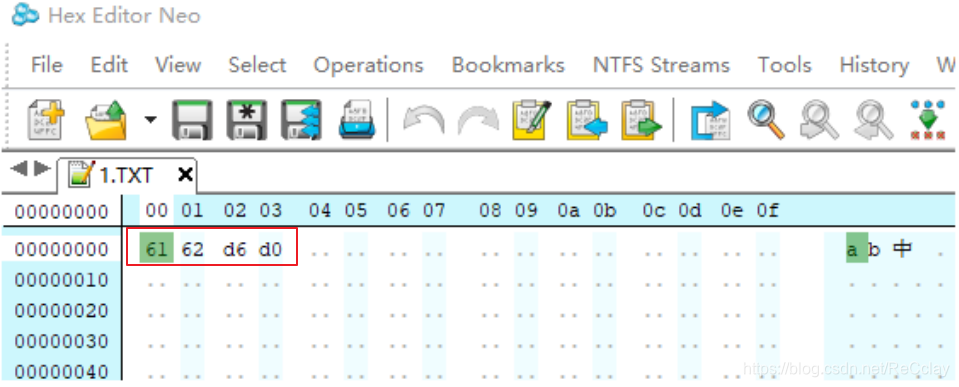Click the '中' character in text pane
The height and width of the screenshot is (387, 959).
[x=902, y=249]
